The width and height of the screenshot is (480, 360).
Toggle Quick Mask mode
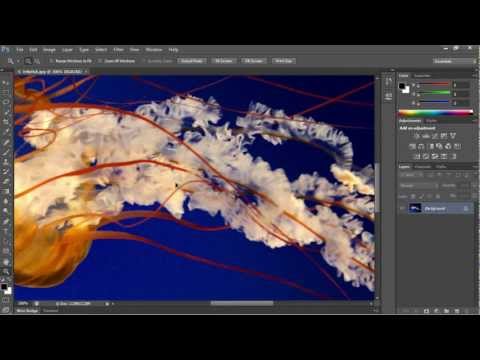tap(6, 301)
